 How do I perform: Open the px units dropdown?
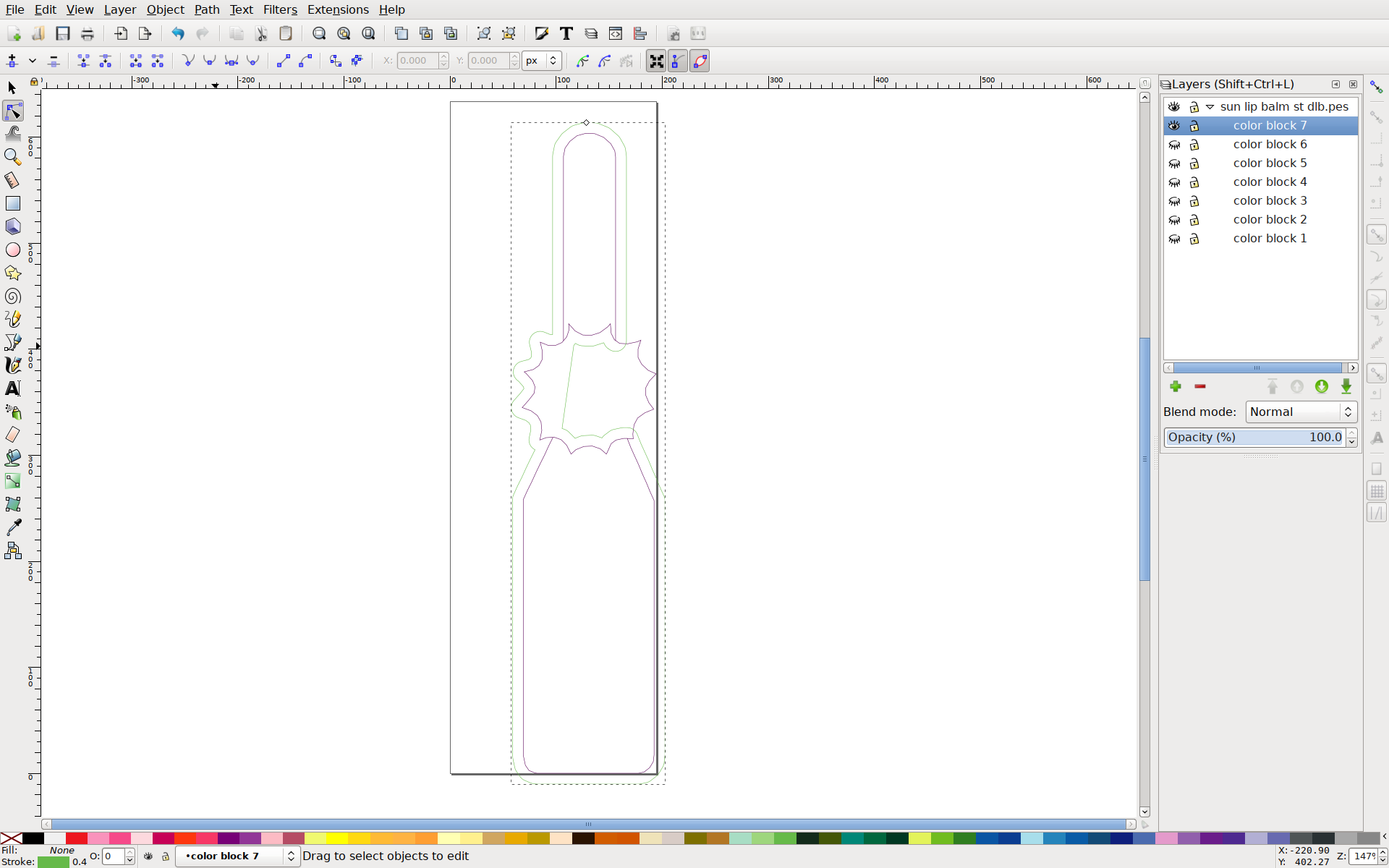542,61
